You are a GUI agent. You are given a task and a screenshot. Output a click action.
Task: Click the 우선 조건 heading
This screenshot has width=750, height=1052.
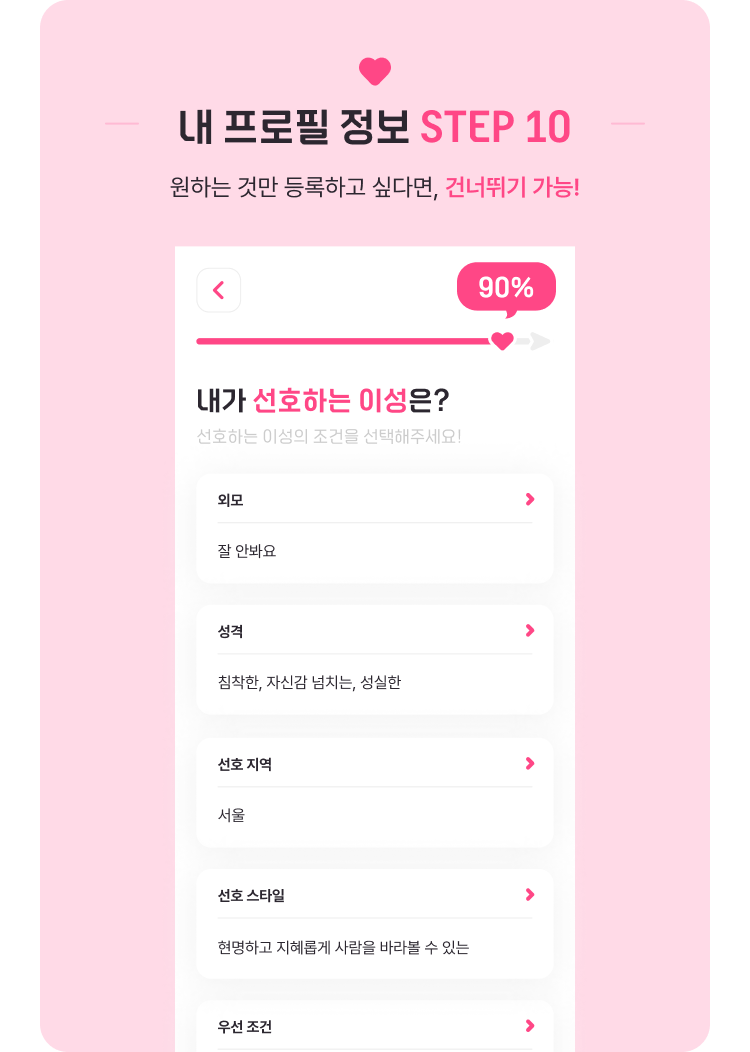coord(245,1027)
